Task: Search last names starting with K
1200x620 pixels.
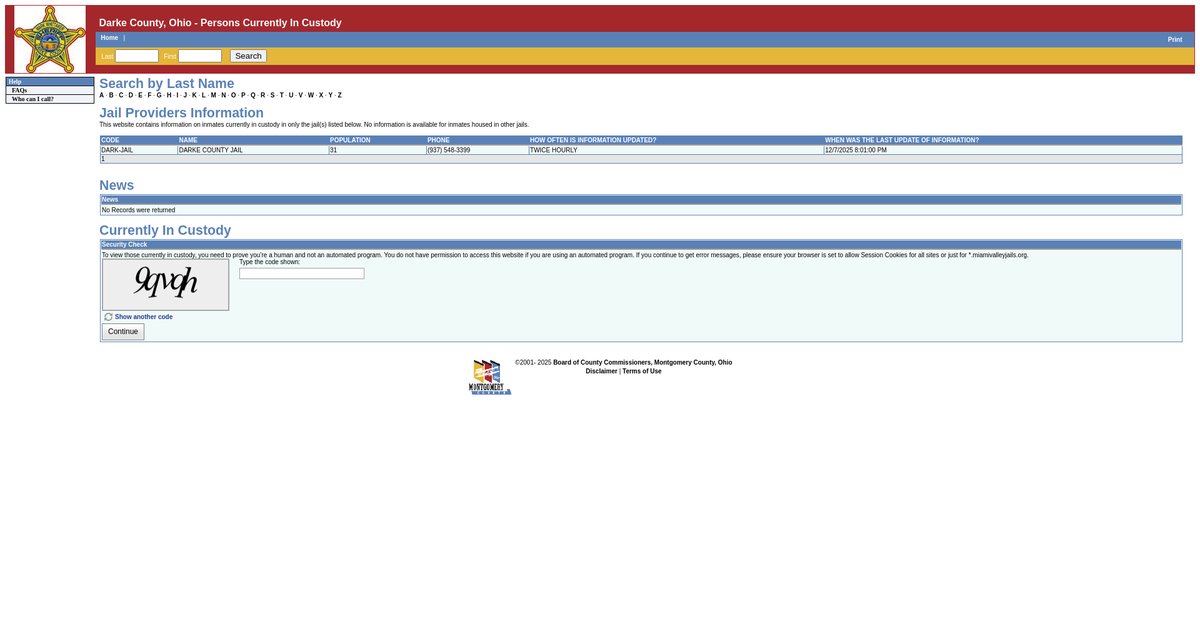Action: (194, 95)
